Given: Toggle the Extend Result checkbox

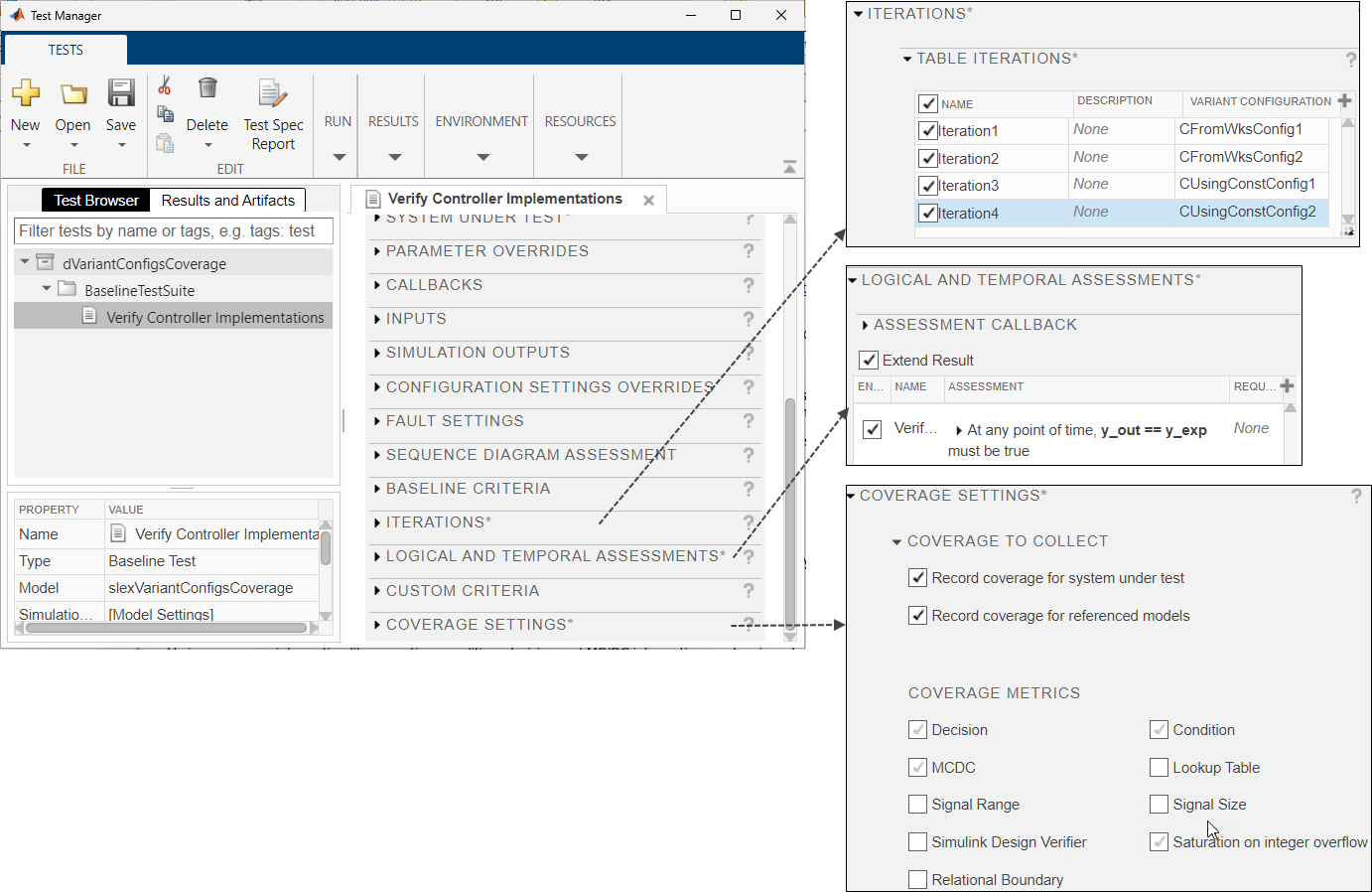Looking at the screenshot, I should coord(869,360).
